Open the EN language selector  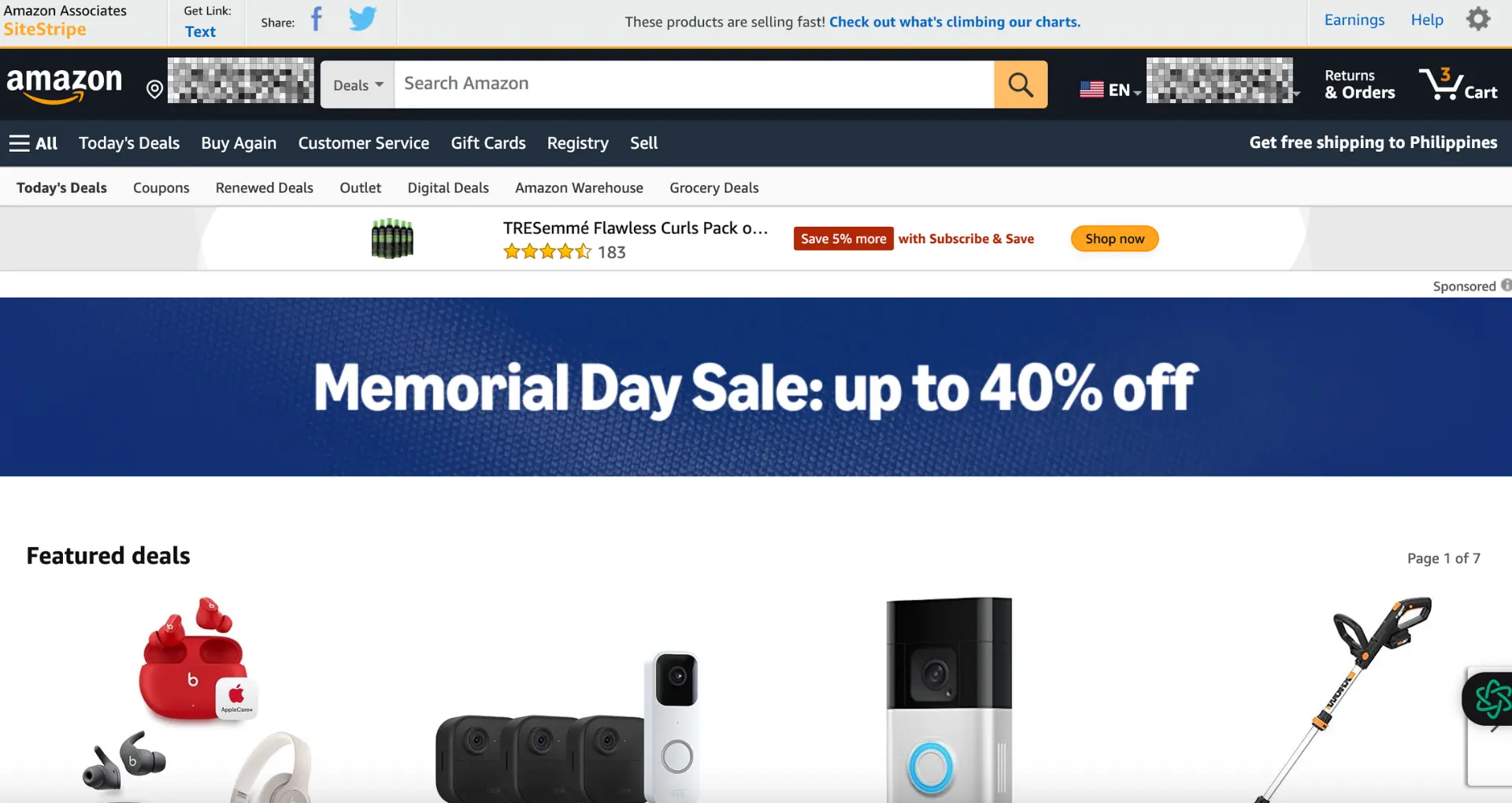[x=1110, y=90]
